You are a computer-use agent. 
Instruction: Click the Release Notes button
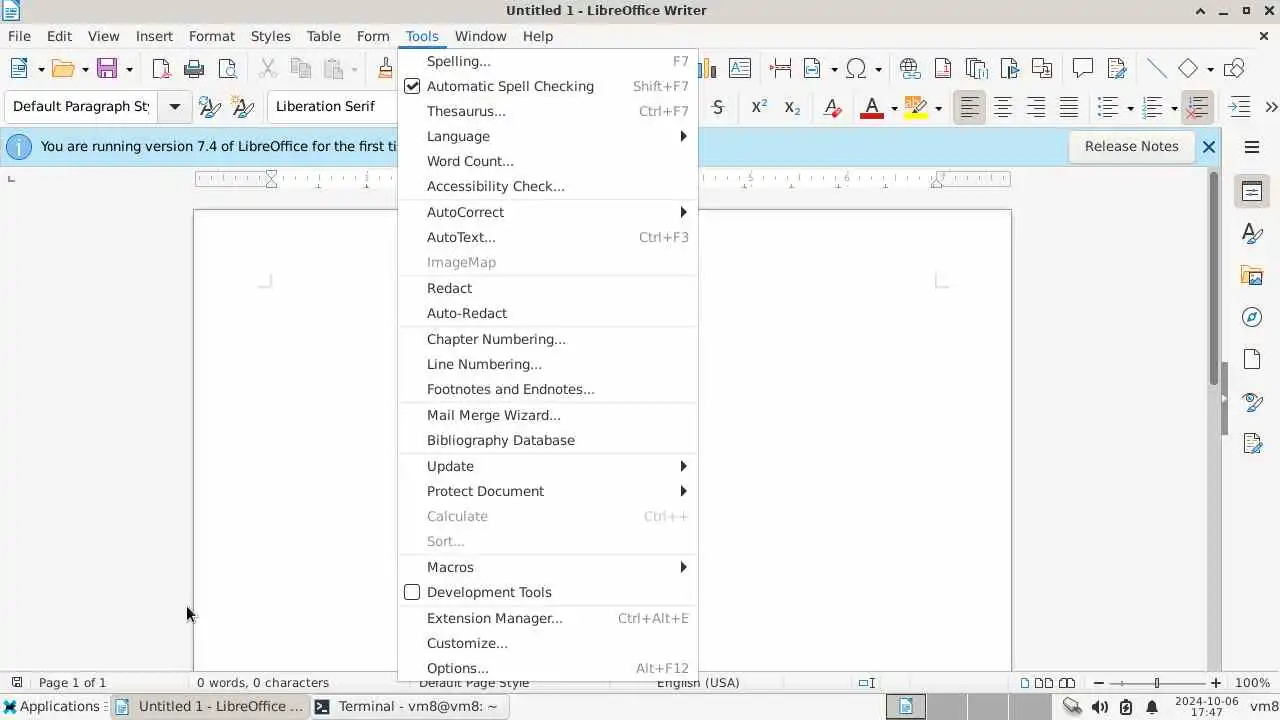point(1131,146)
